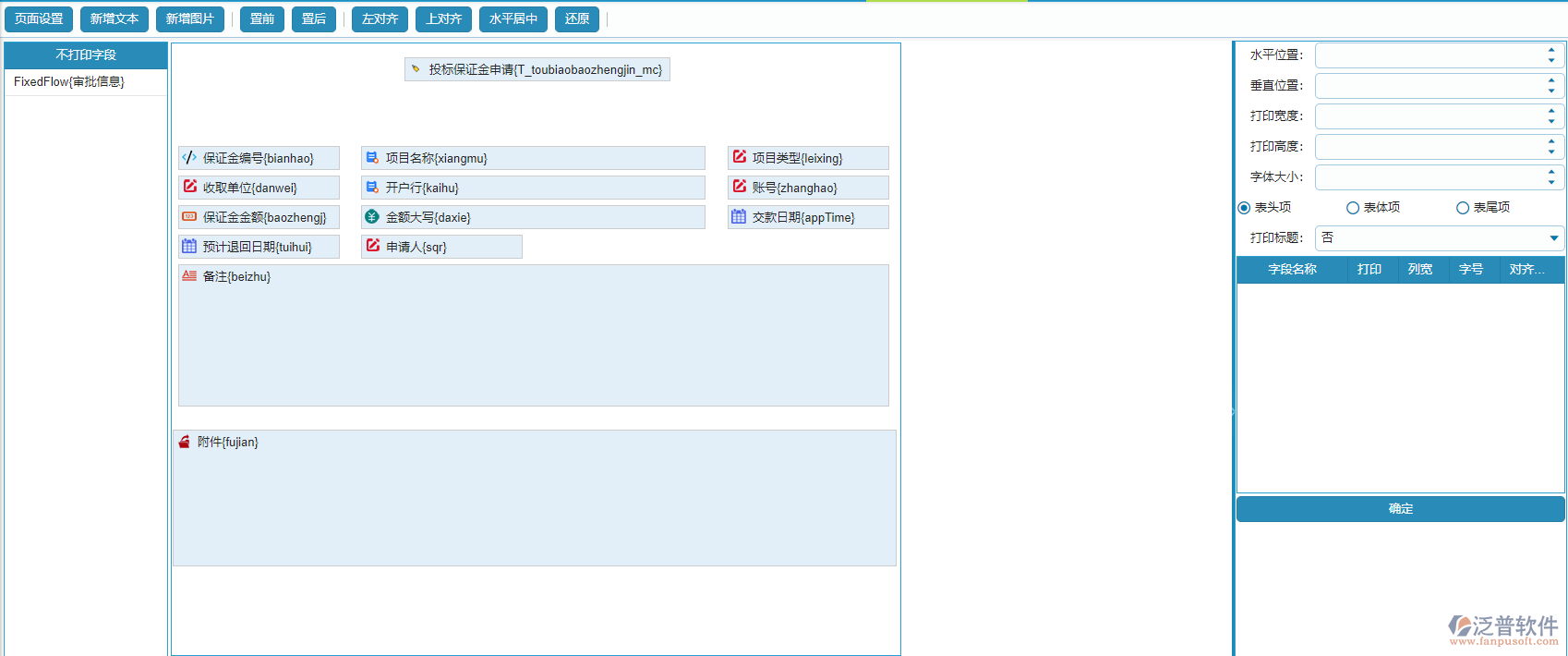Click the 新增文本 button
The height and width of the screenshot is (656, 1568).
coord(115,18)
